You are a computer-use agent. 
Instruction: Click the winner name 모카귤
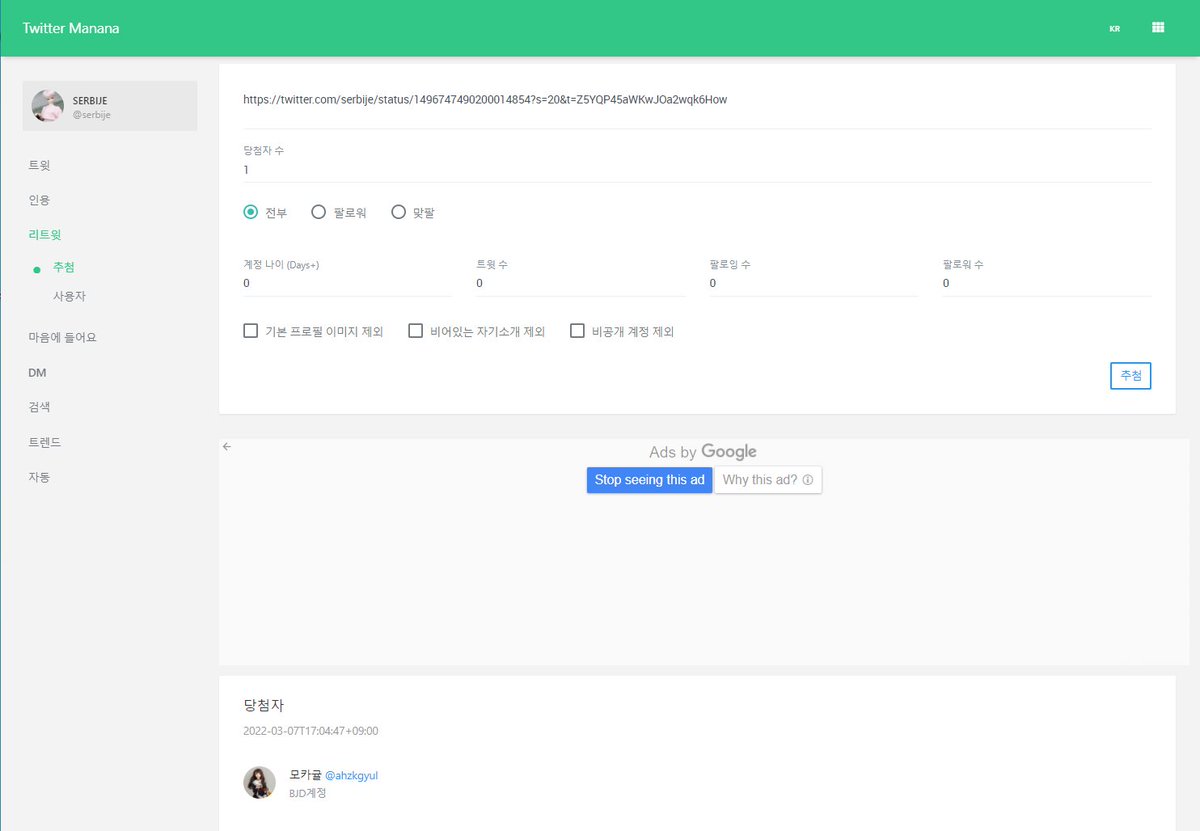pos(305,775)
